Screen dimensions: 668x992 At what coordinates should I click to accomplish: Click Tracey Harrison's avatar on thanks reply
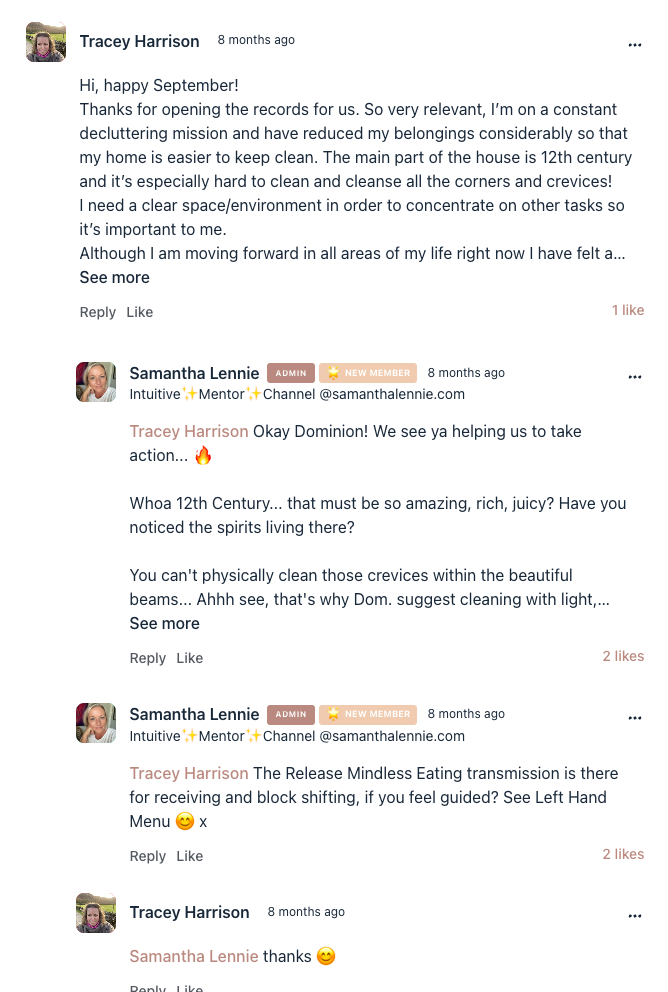96,913
